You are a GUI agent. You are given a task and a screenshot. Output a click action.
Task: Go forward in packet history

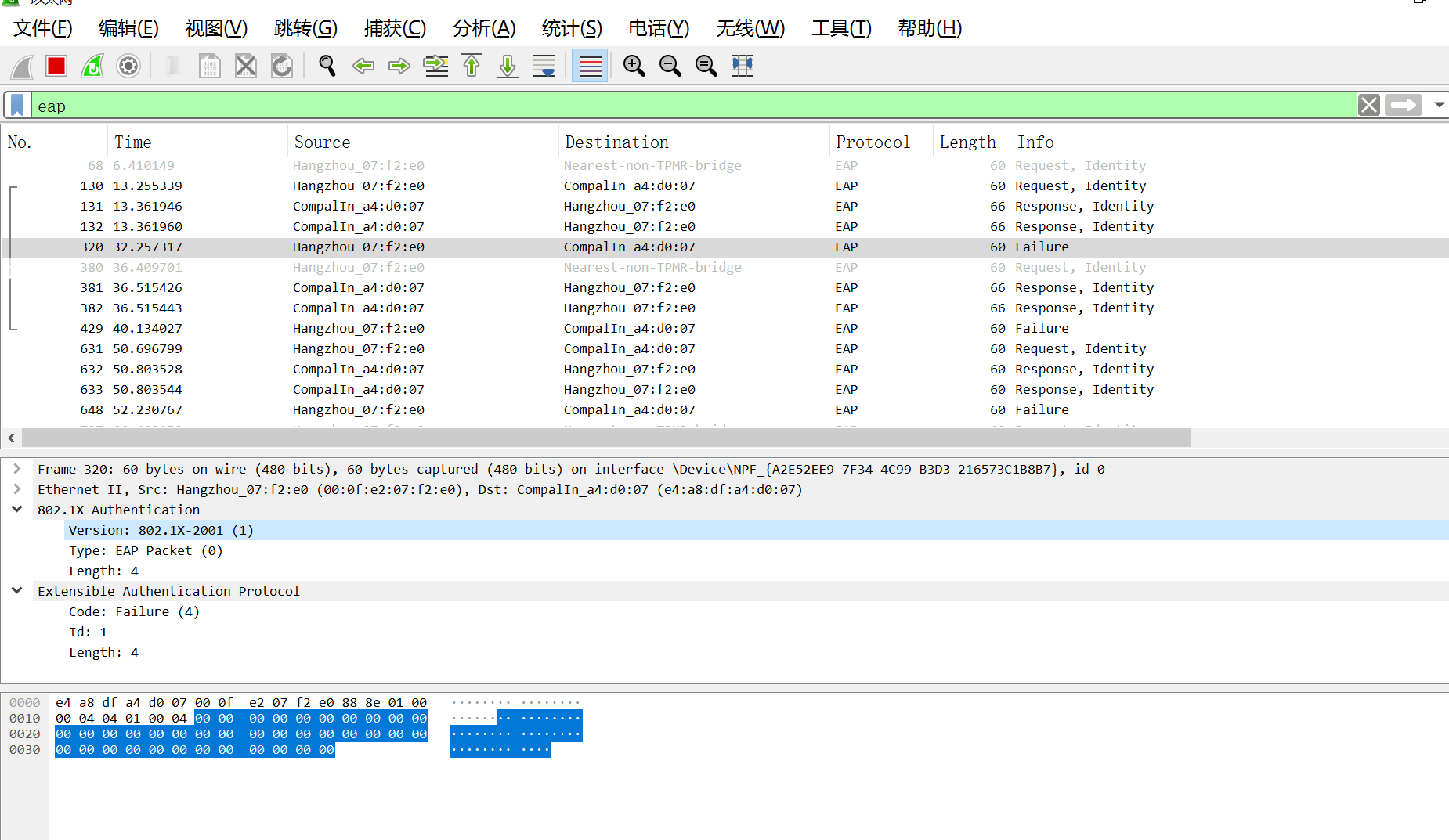coord(399,66)
